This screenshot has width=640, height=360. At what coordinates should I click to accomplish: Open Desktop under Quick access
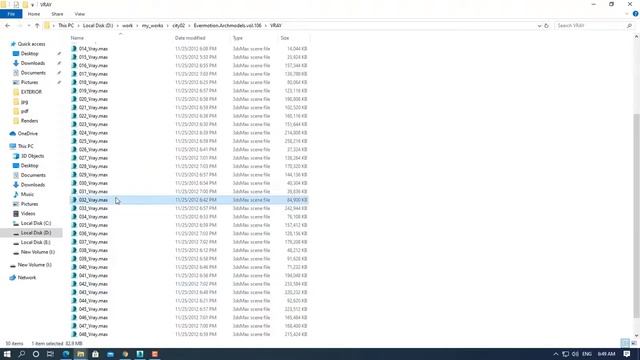pos(29,53)
